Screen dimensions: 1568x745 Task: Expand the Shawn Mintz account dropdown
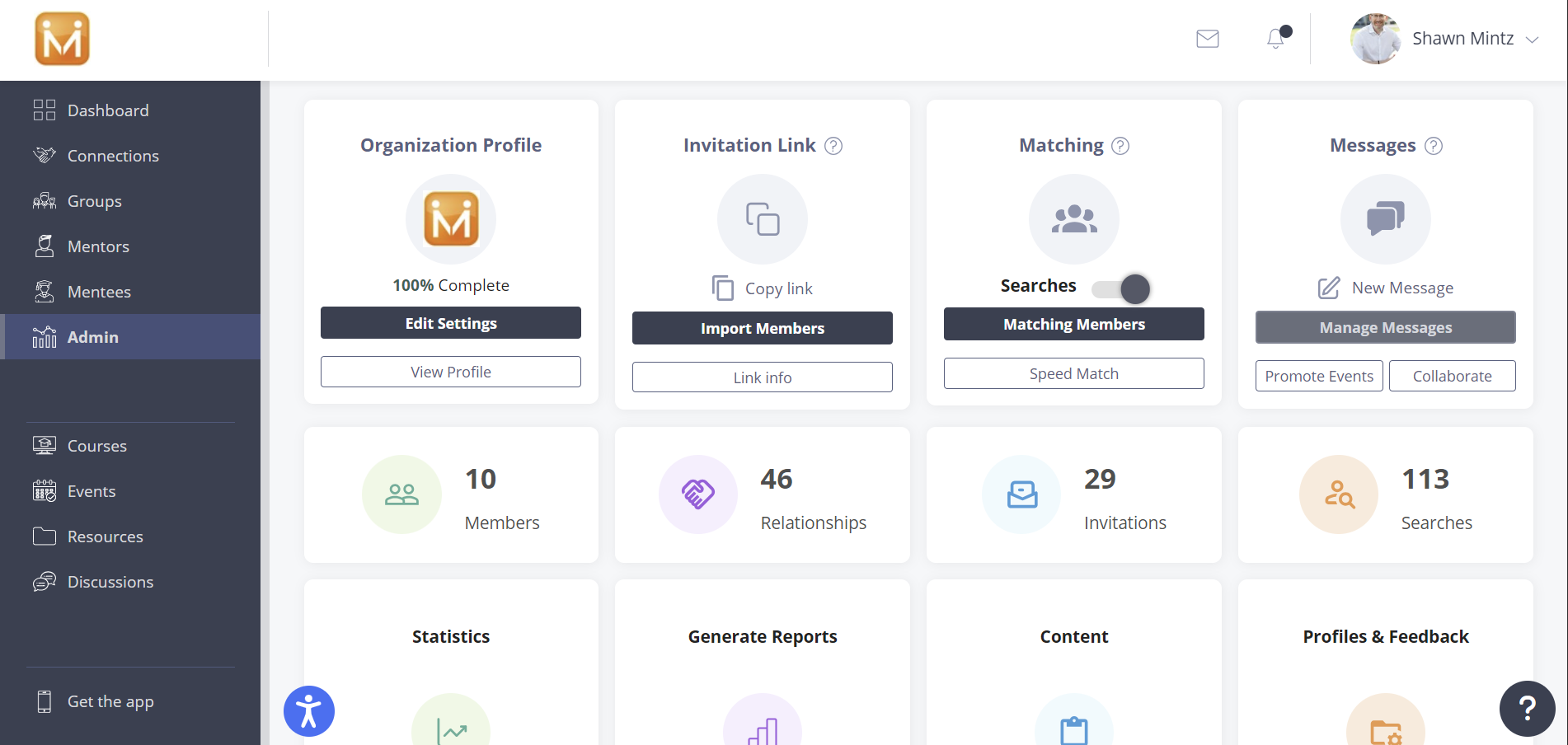(1533, 40)
